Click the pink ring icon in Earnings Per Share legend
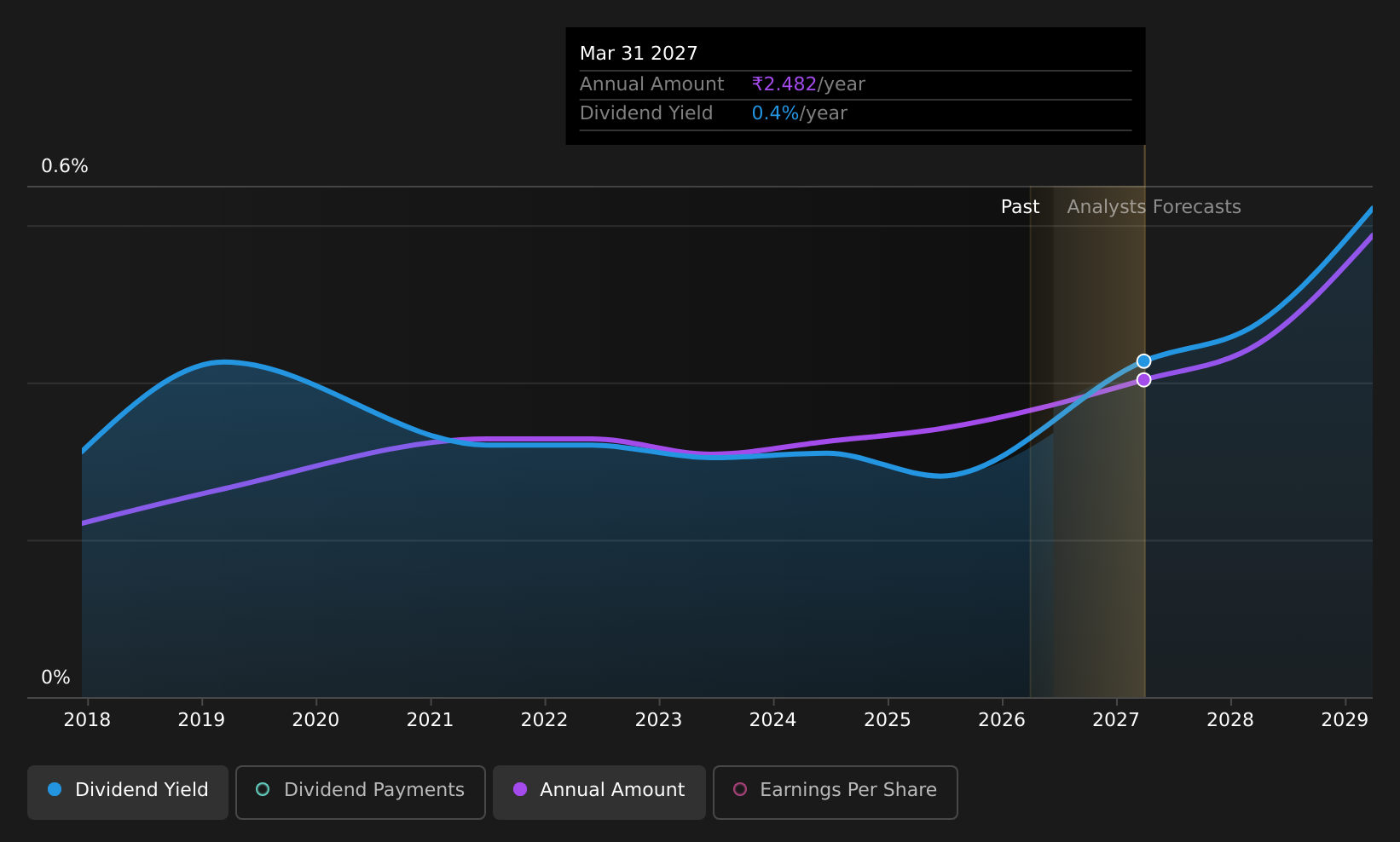 click(x=740, y=789)
